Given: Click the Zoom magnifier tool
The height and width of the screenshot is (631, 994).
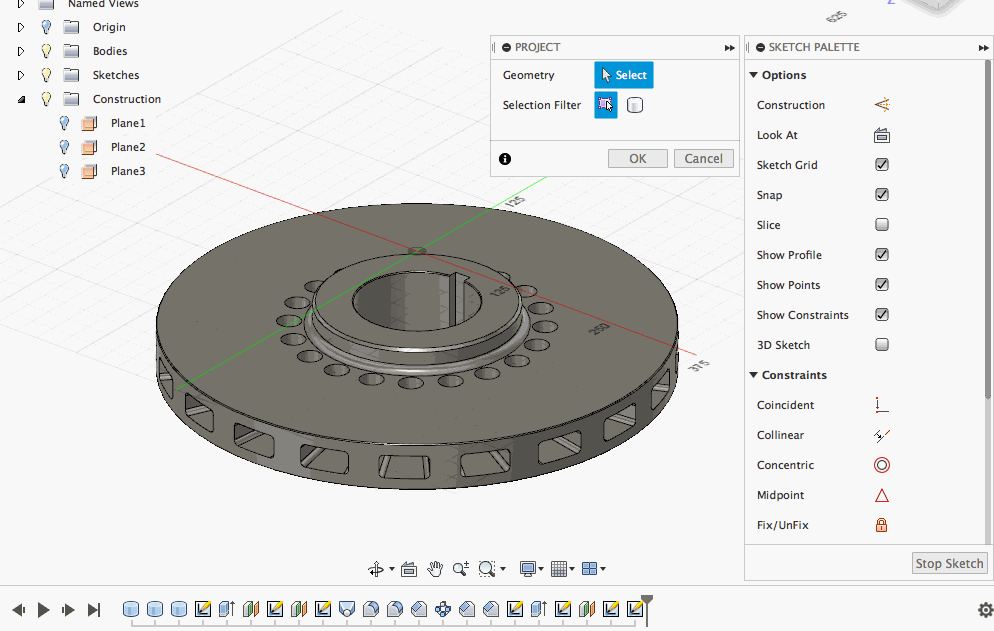Looking at the screenshot, I should 460,569.
